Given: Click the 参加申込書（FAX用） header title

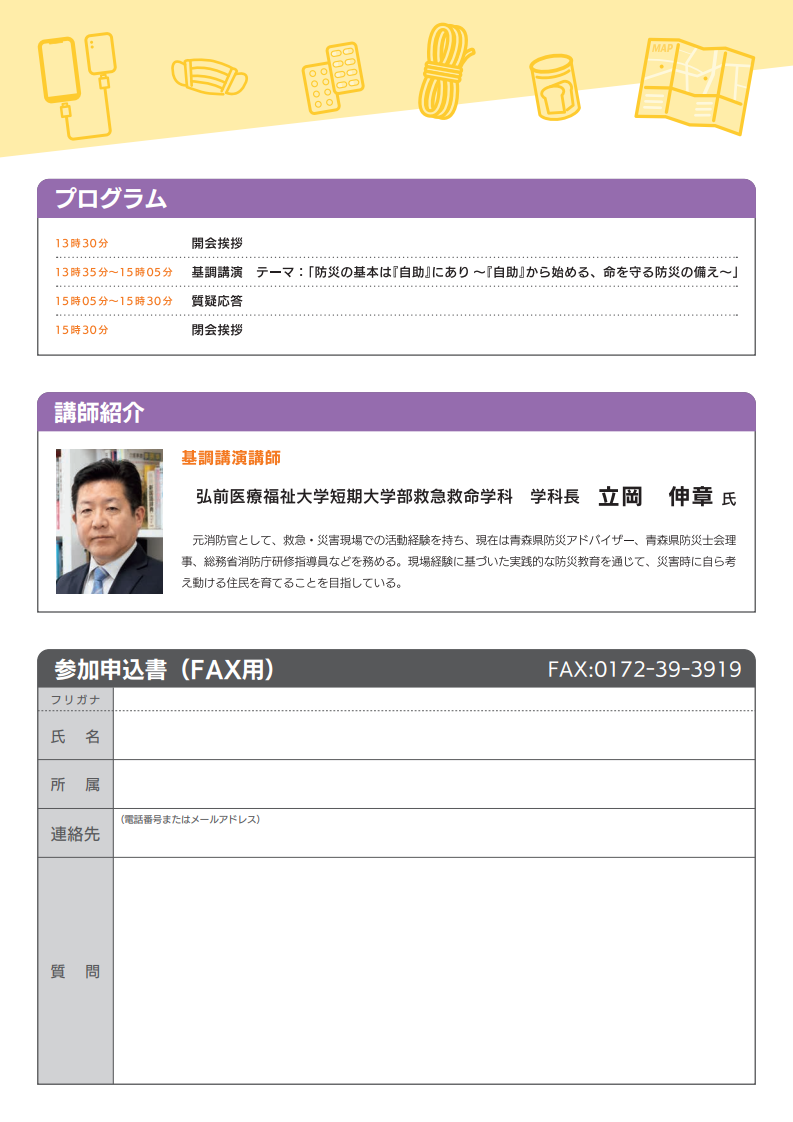Looking at the screenshot, I should 165,669.
